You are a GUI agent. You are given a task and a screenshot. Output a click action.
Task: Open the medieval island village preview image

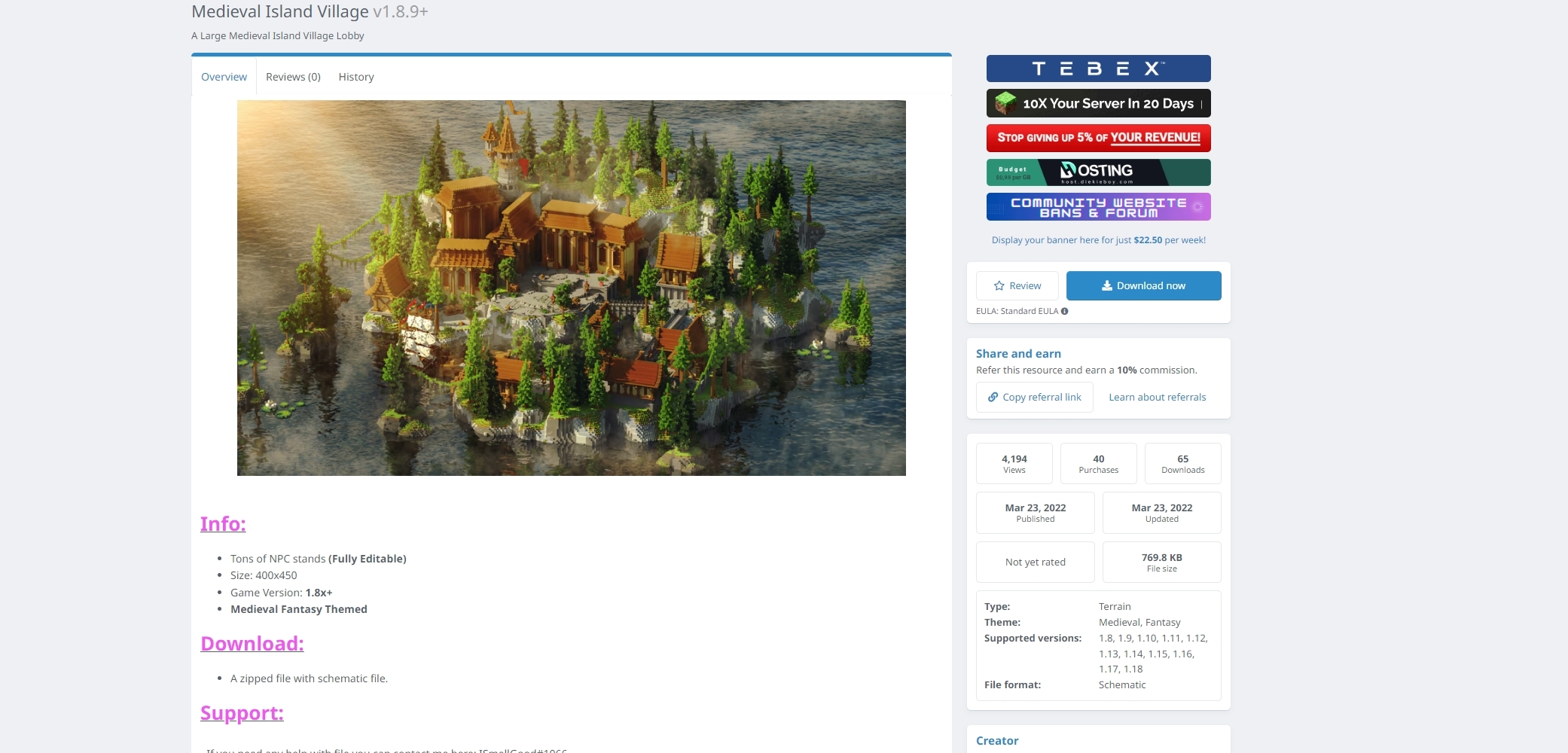click(572, 288)
